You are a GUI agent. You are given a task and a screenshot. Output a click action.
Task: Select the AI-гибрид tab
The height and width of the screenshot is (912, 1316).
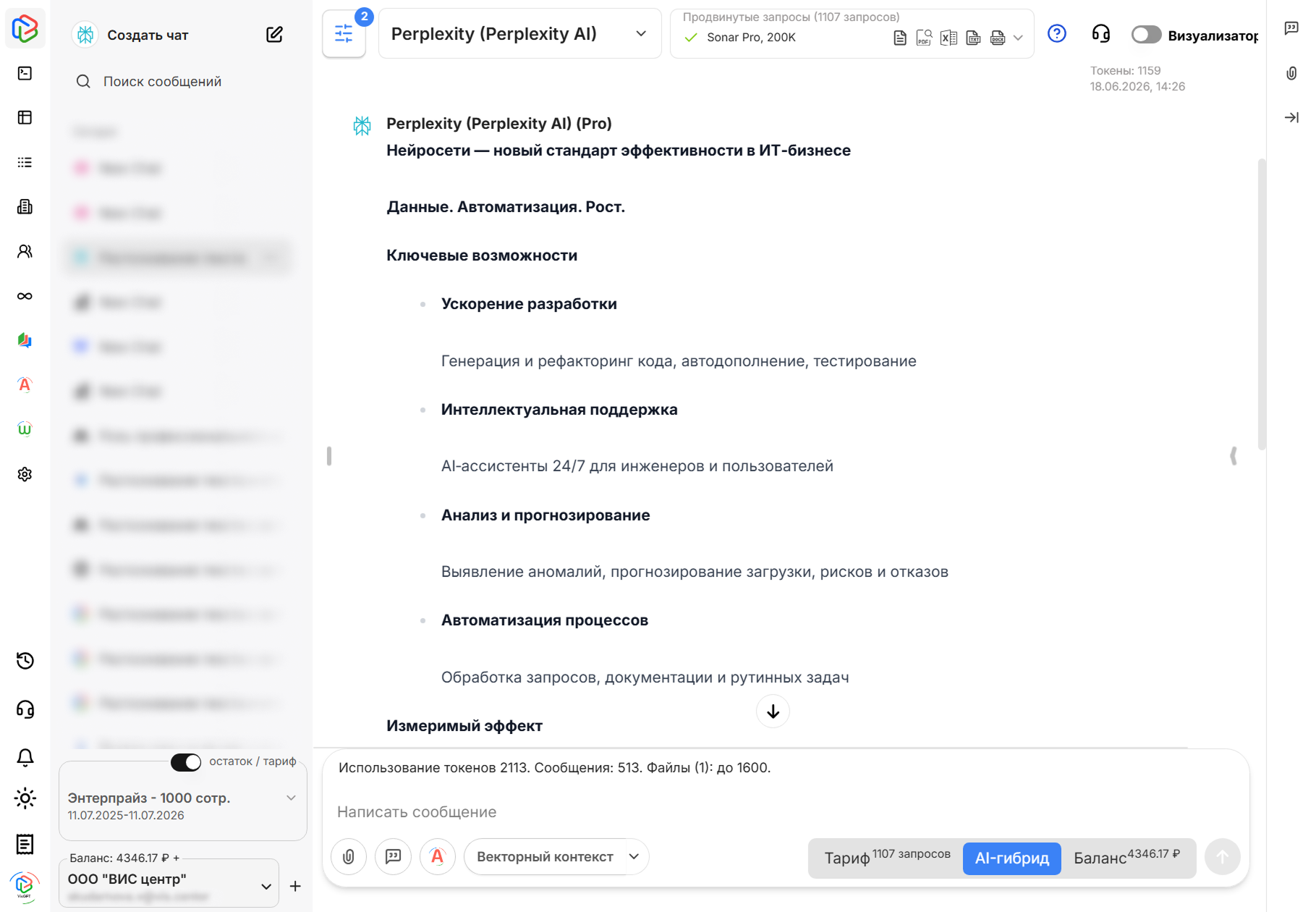coord(1011,858)
